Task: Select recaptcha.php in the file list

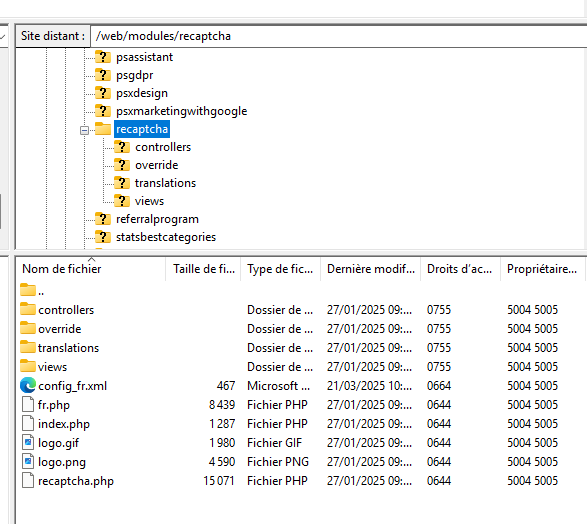Action: tap(76, 481)
